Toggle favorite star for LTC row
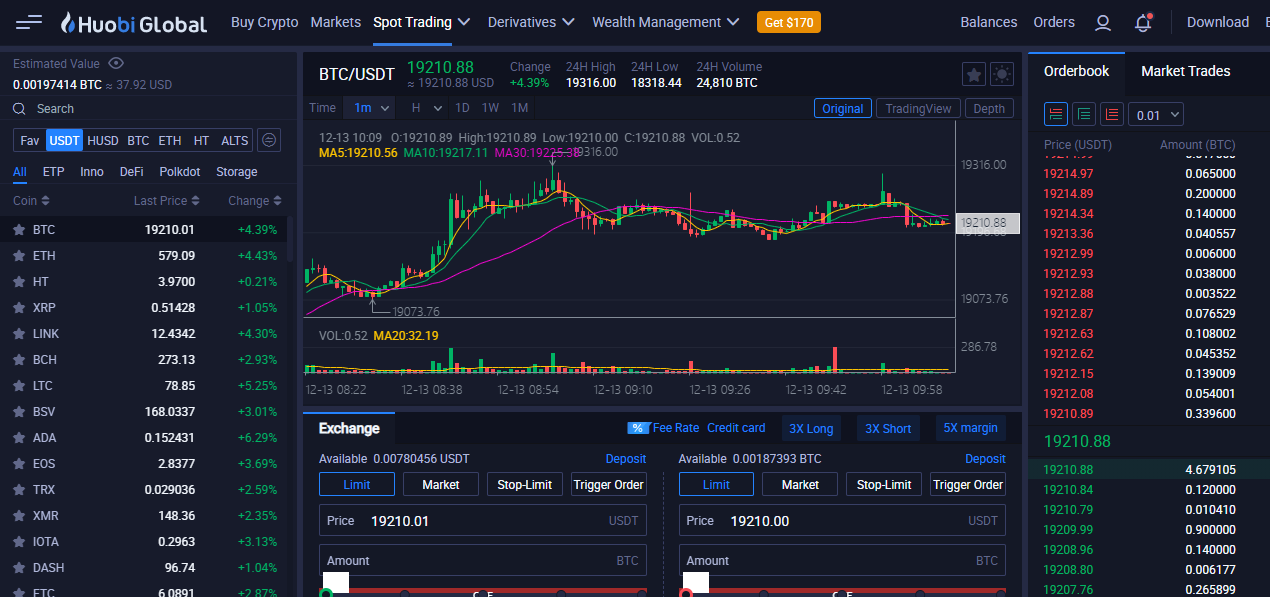Screen dimensions: 1270x597 pyautogui.click(x=18, y=386)
